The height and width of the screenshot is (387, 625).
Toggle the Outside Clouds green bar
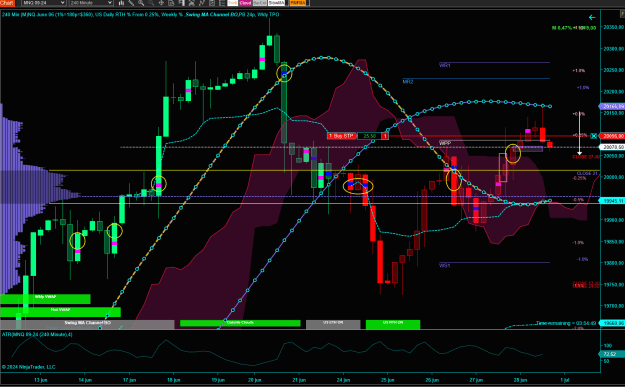pyautogui.click(x=240, y=323)
